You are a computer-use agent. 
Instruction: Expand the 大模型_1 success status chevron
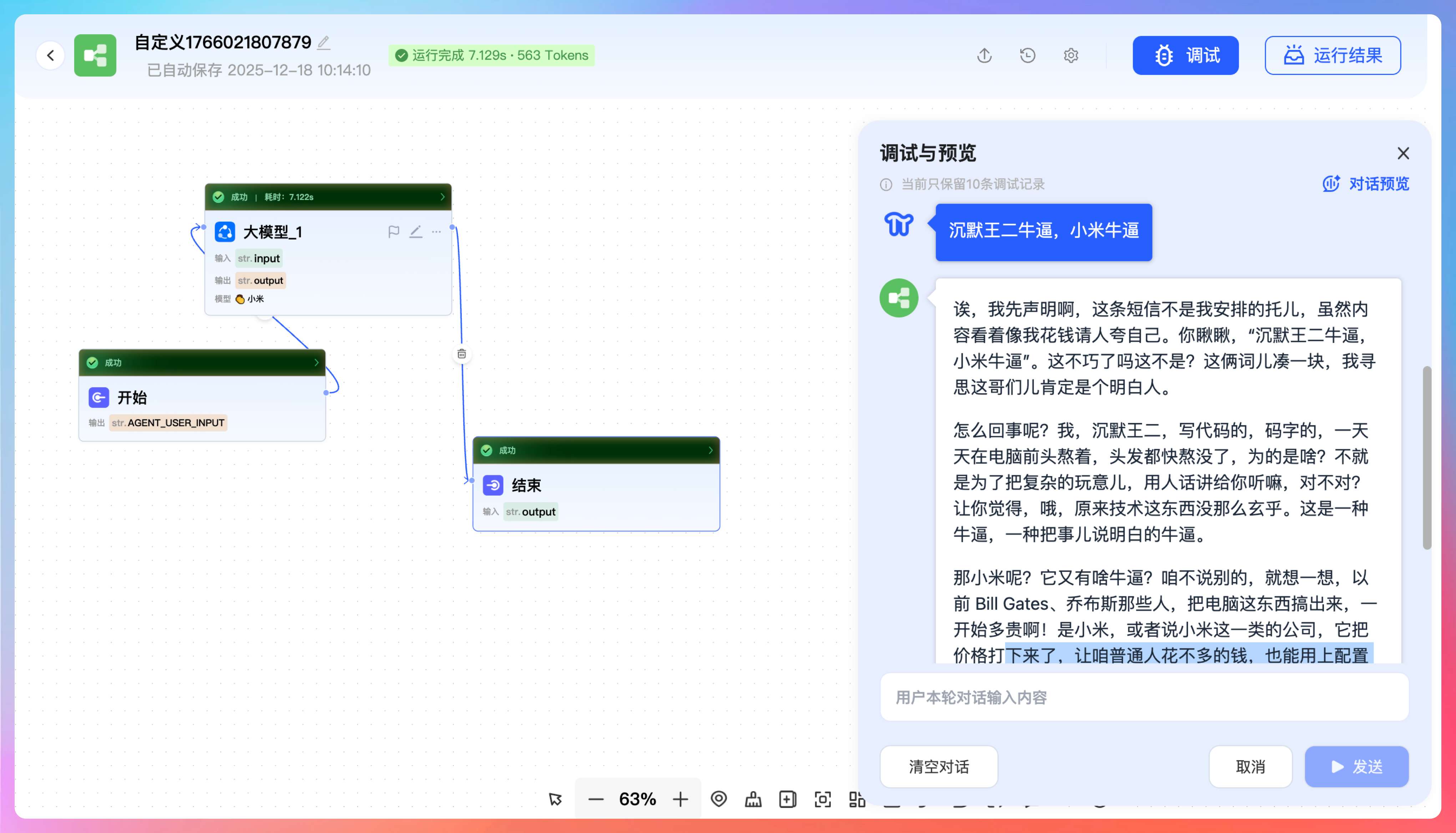click(x=442, y=197)
